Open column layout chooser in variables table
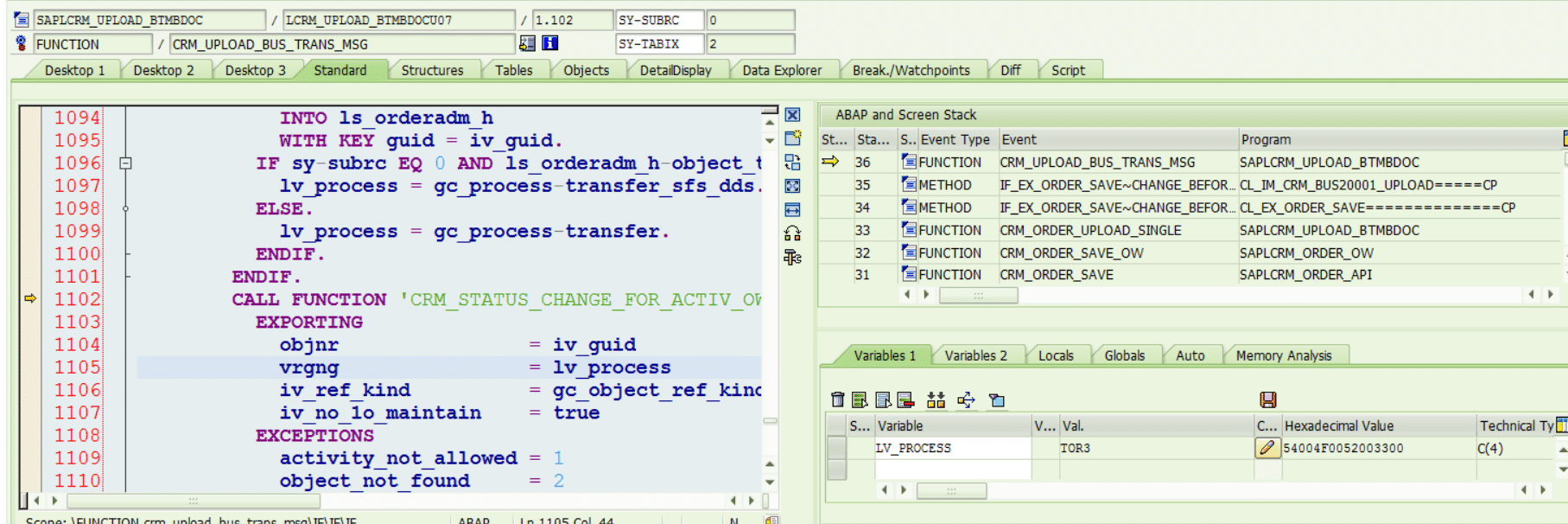This screenshot has width=1568, height=524. [x=1561, y=425]
